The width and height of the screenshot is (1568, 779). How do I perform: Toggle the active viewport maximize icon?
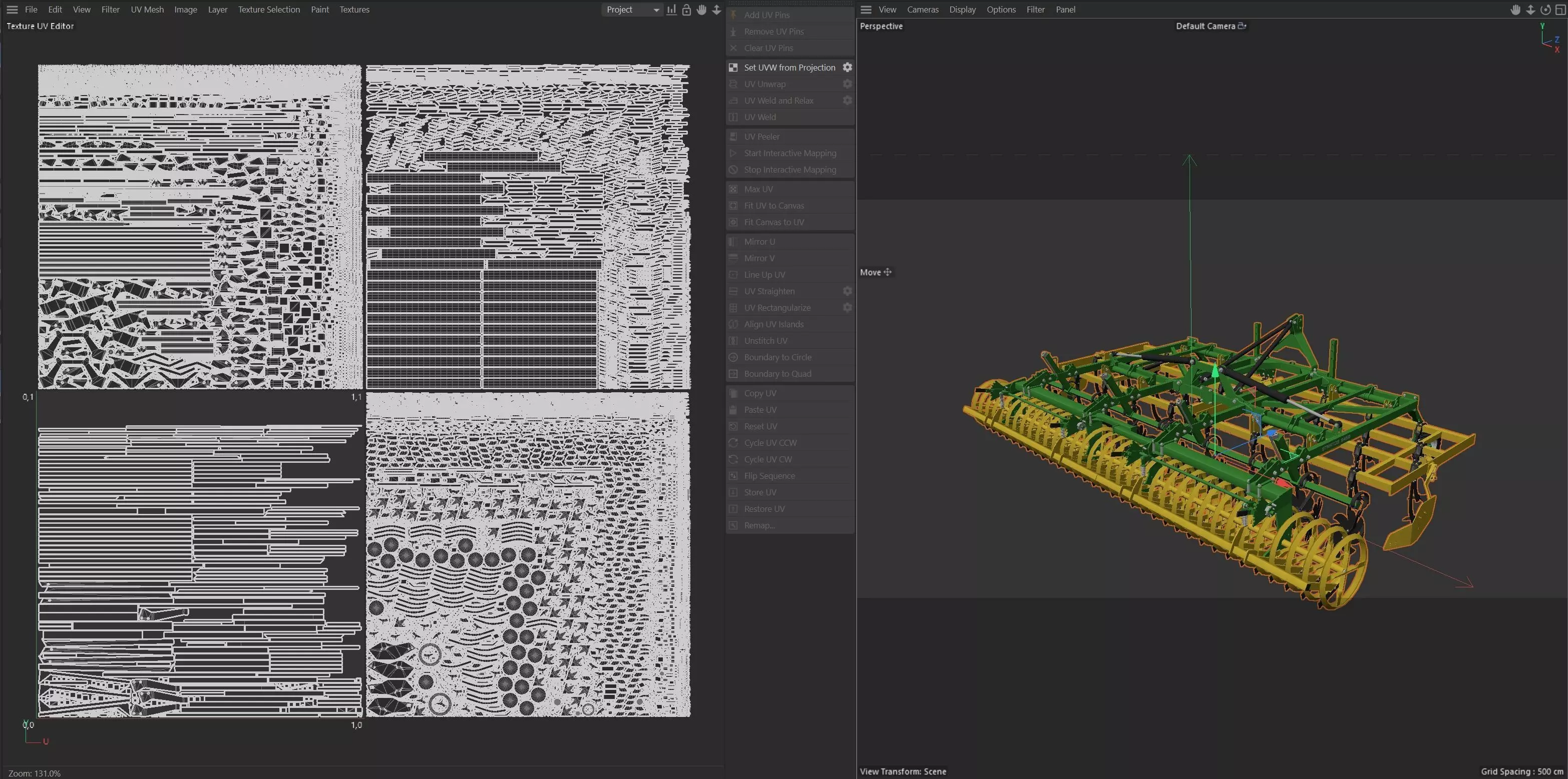1560,10
